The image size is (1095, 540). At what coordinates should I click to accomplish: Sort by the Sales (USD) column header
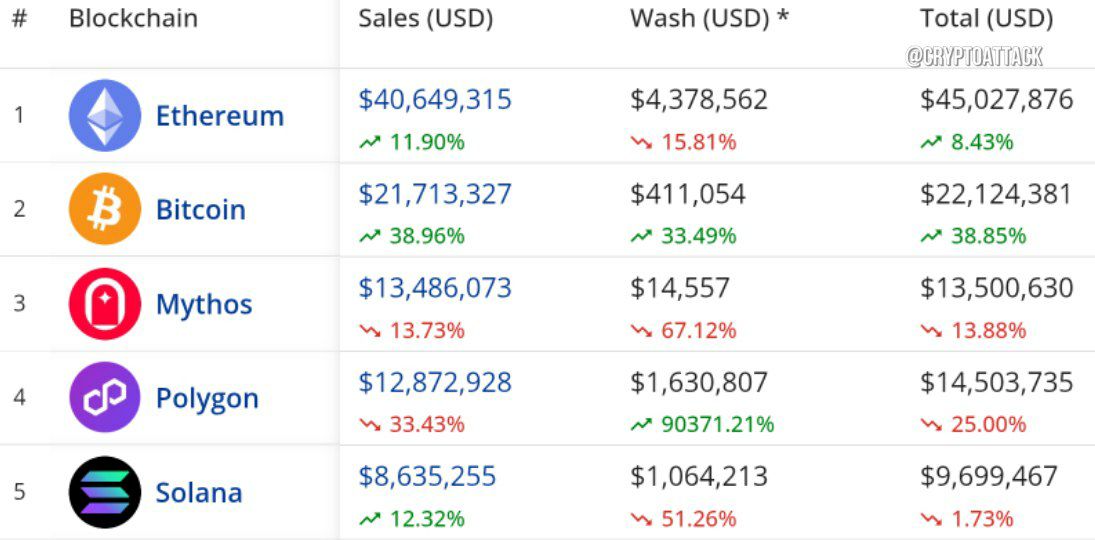coord(426,19)
